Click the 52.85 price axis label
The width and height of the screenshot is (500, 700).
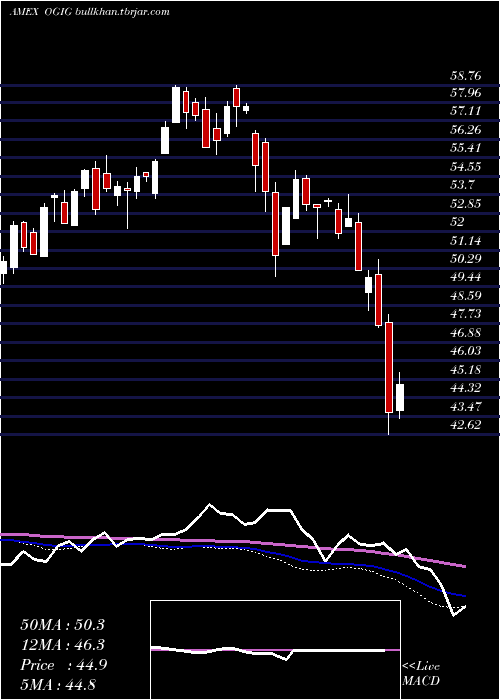[465, 204]
